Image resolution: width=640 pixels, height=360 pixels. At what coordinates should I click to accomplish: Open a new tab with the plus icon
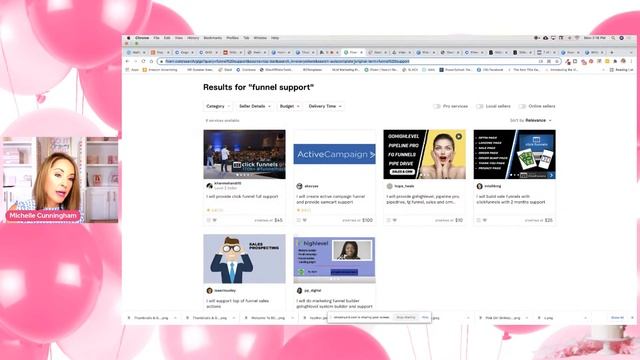[611, 52]
